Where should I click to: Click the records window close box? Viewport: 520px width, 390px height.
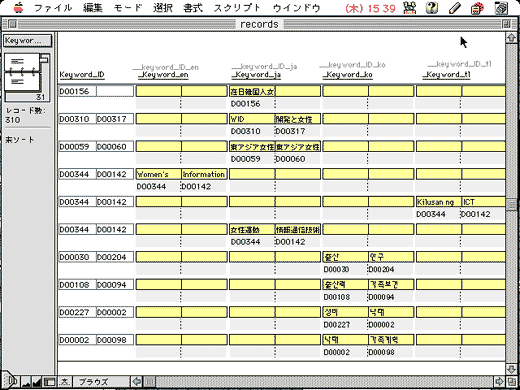coord(12,24)
